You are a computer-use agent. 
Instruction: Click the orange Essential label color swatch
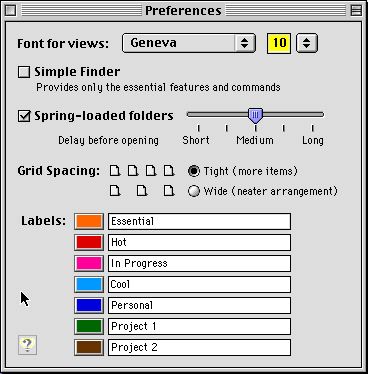(89, 221)
